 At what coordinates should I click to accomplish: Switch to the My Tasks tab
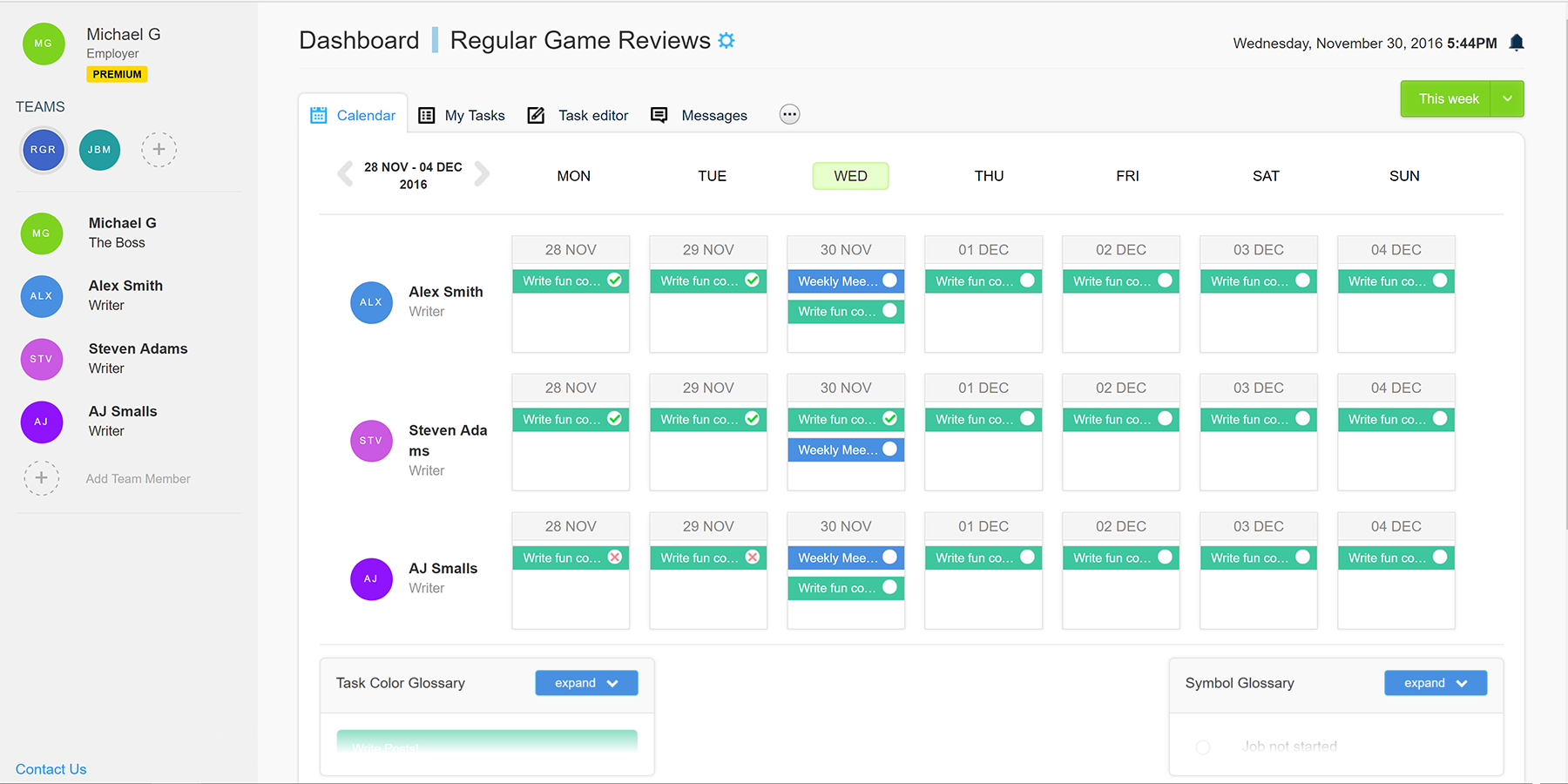pos(462,115)
